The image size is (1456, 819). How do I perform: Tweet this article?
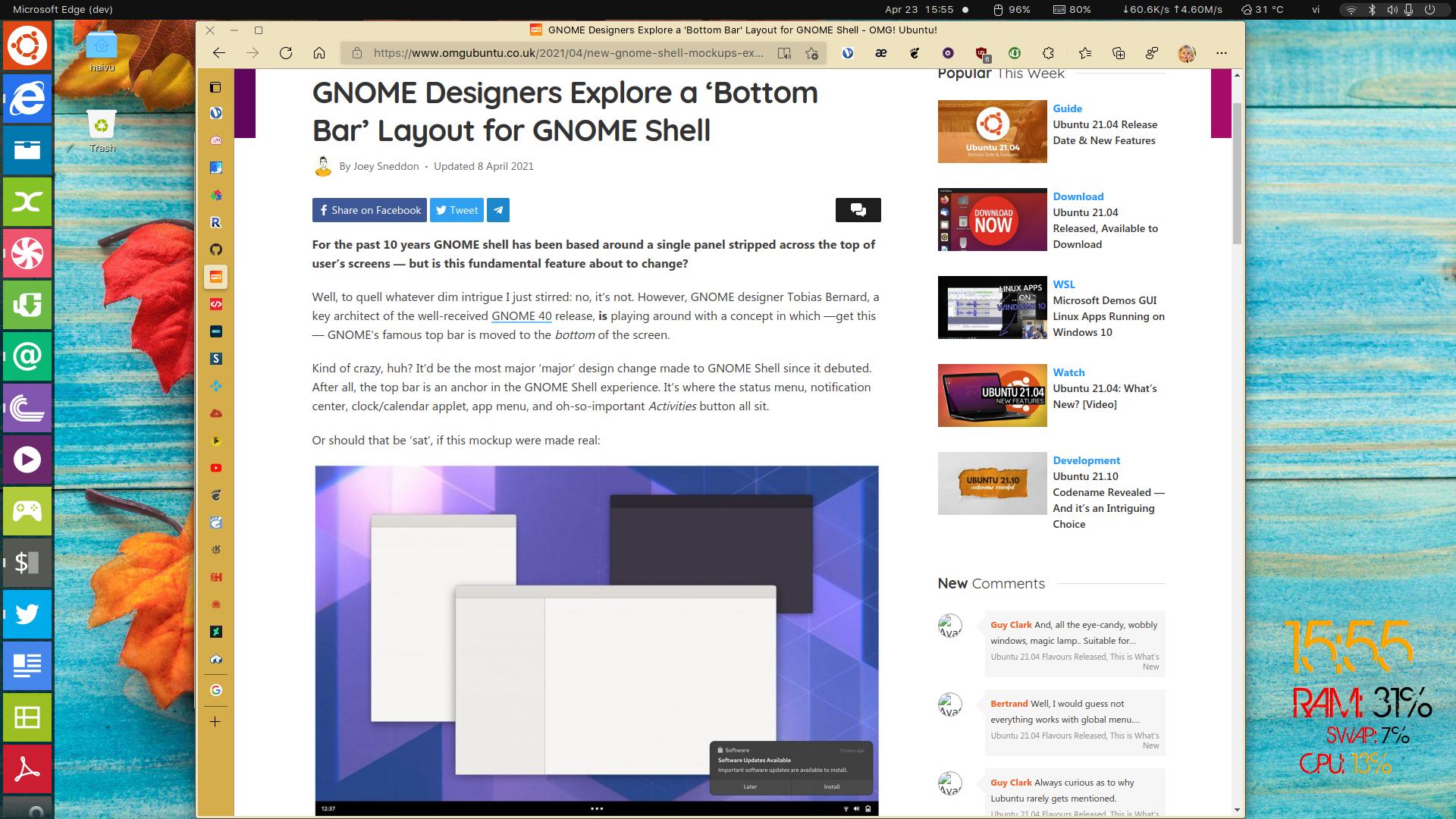(457, 210)
